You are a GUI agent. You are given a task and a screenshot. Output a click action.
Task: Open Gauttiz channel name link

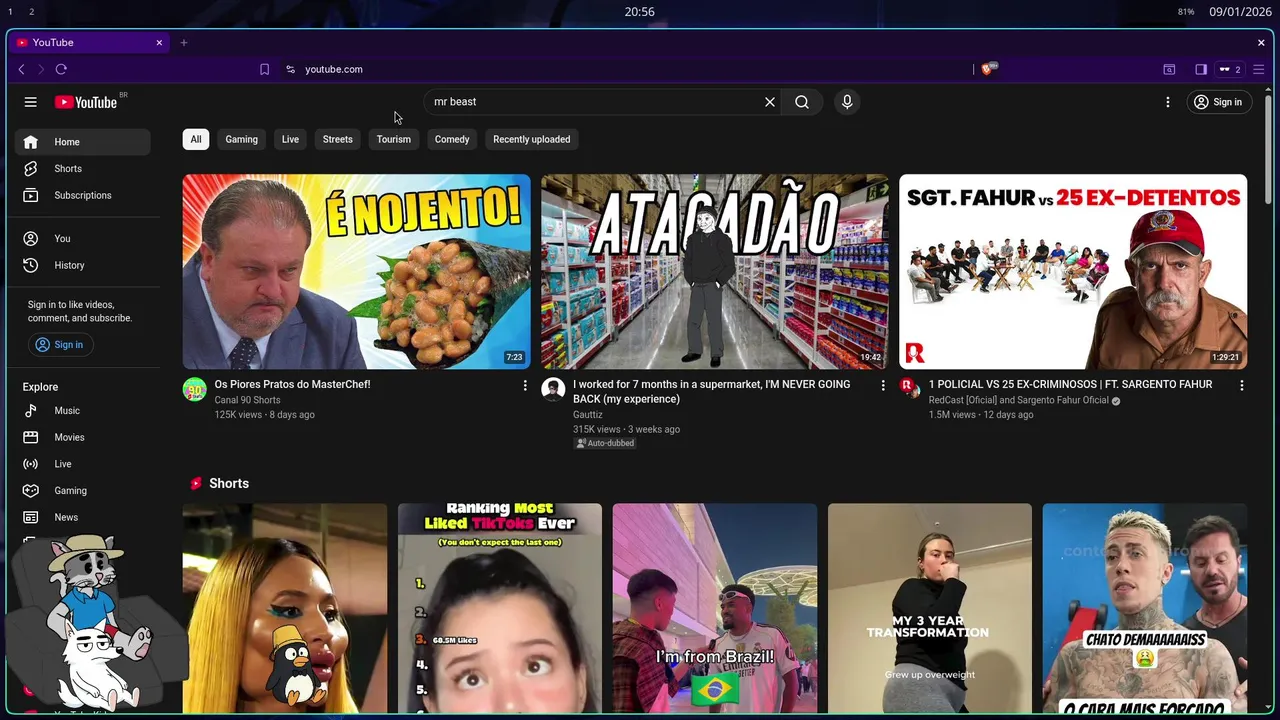[588, 415]
